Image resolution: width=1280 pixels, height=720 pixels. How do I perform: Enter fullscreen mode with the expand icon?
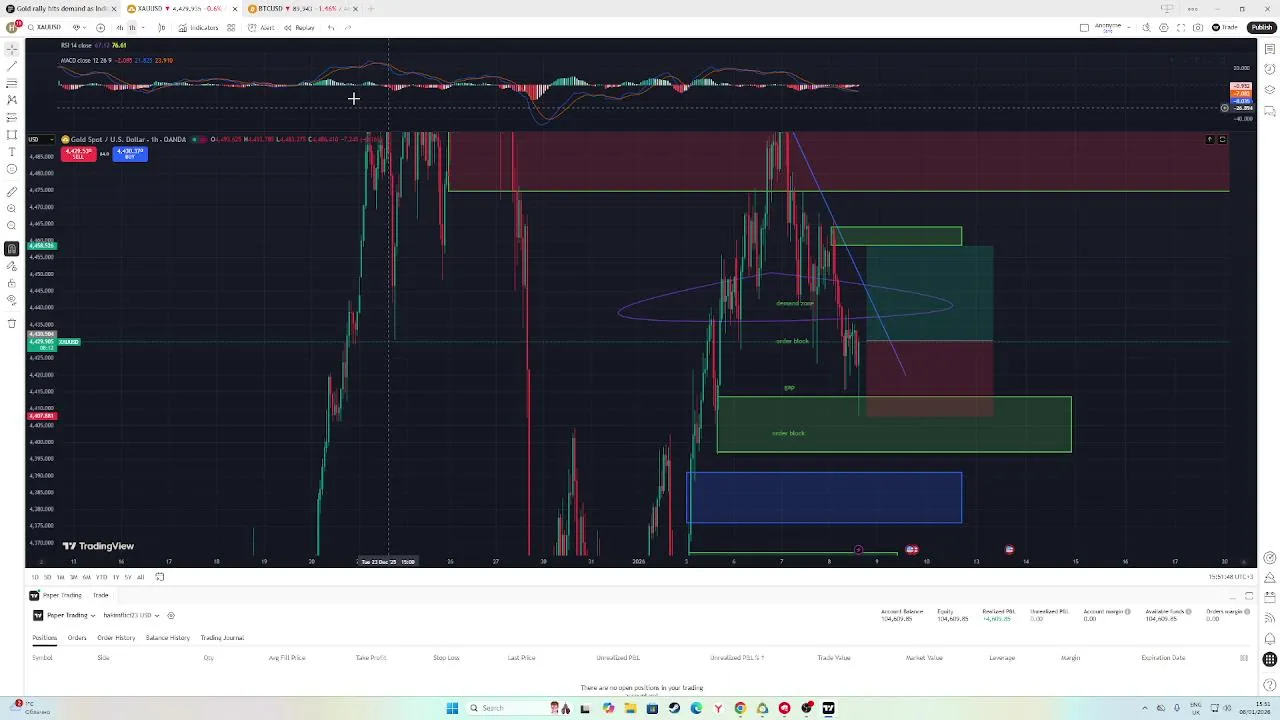point(1181,28)
